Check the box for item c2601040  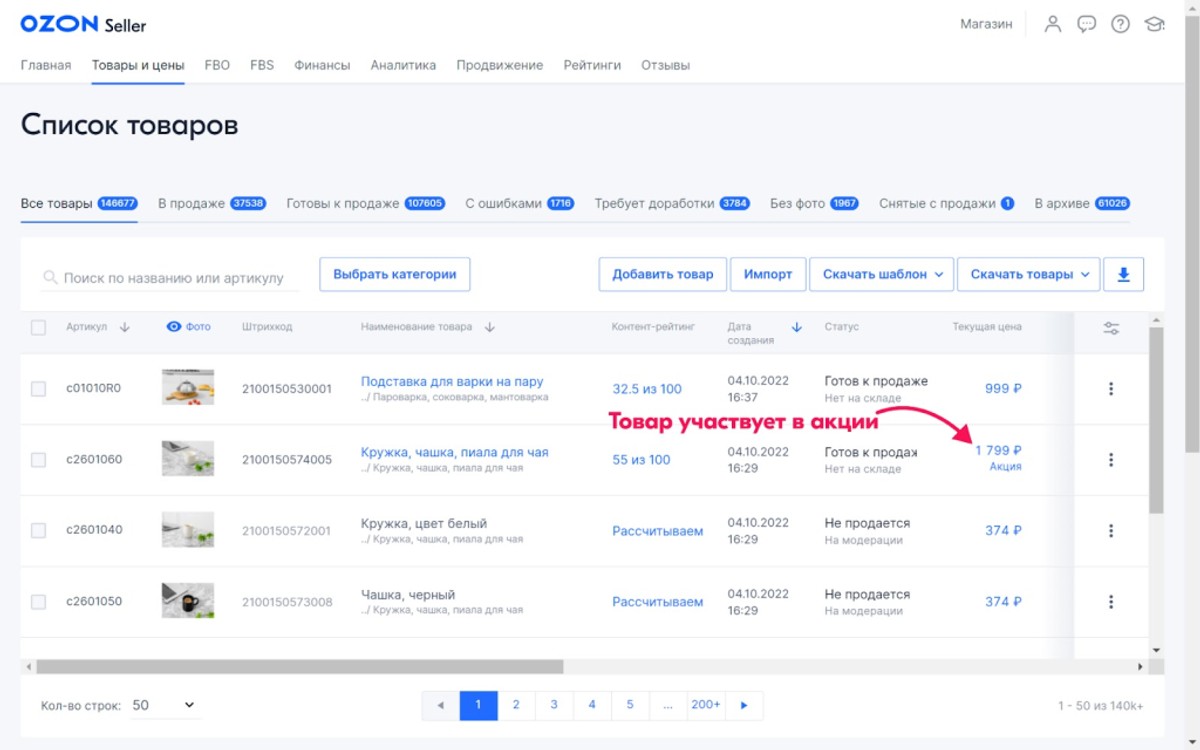pos(38,531)
